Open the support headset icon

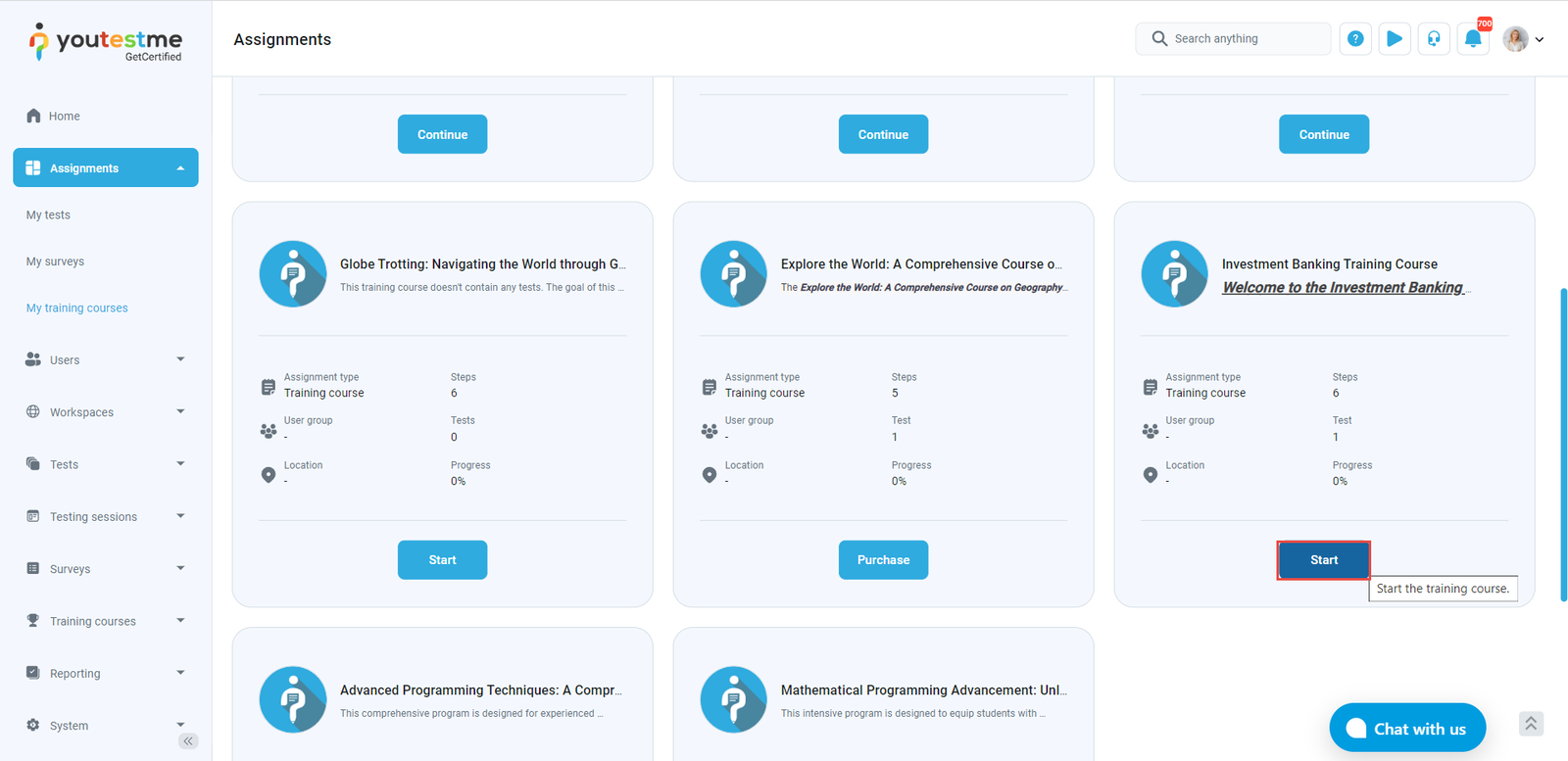[x=1434, y=38]
